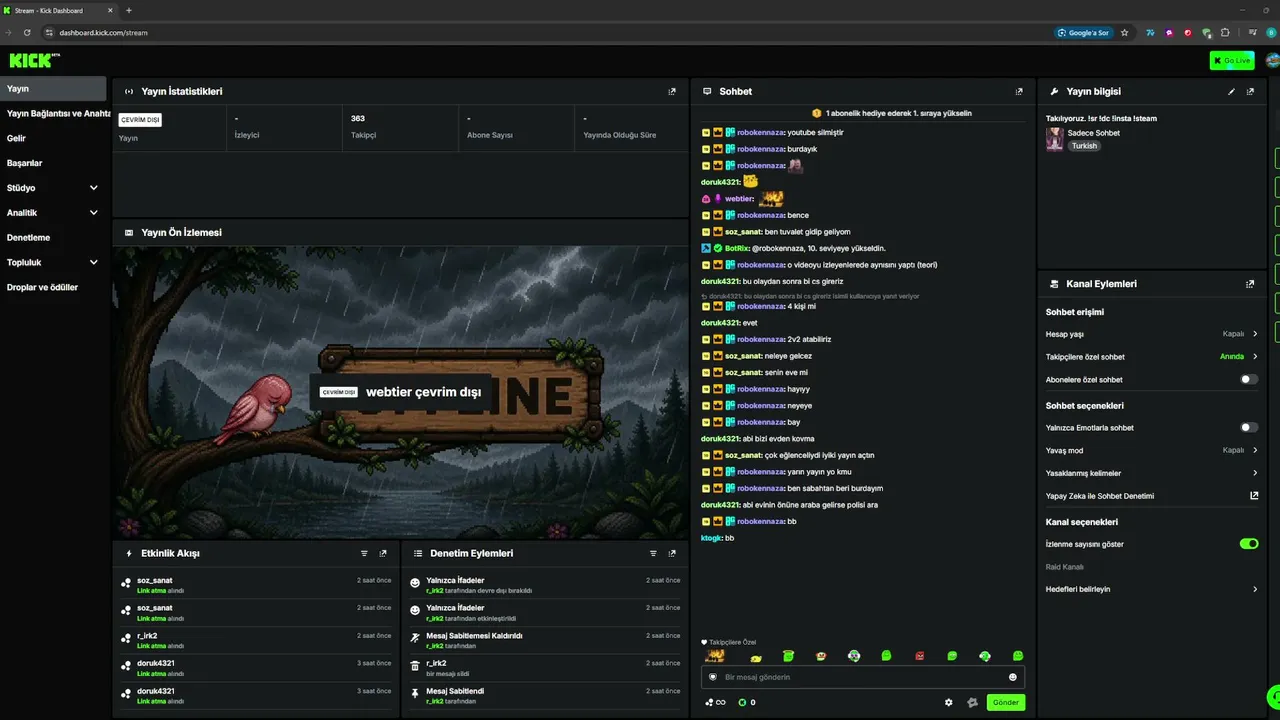Filter the Denetim Eylemleri list
1280x720 pixels.
(x=653, y=553)
